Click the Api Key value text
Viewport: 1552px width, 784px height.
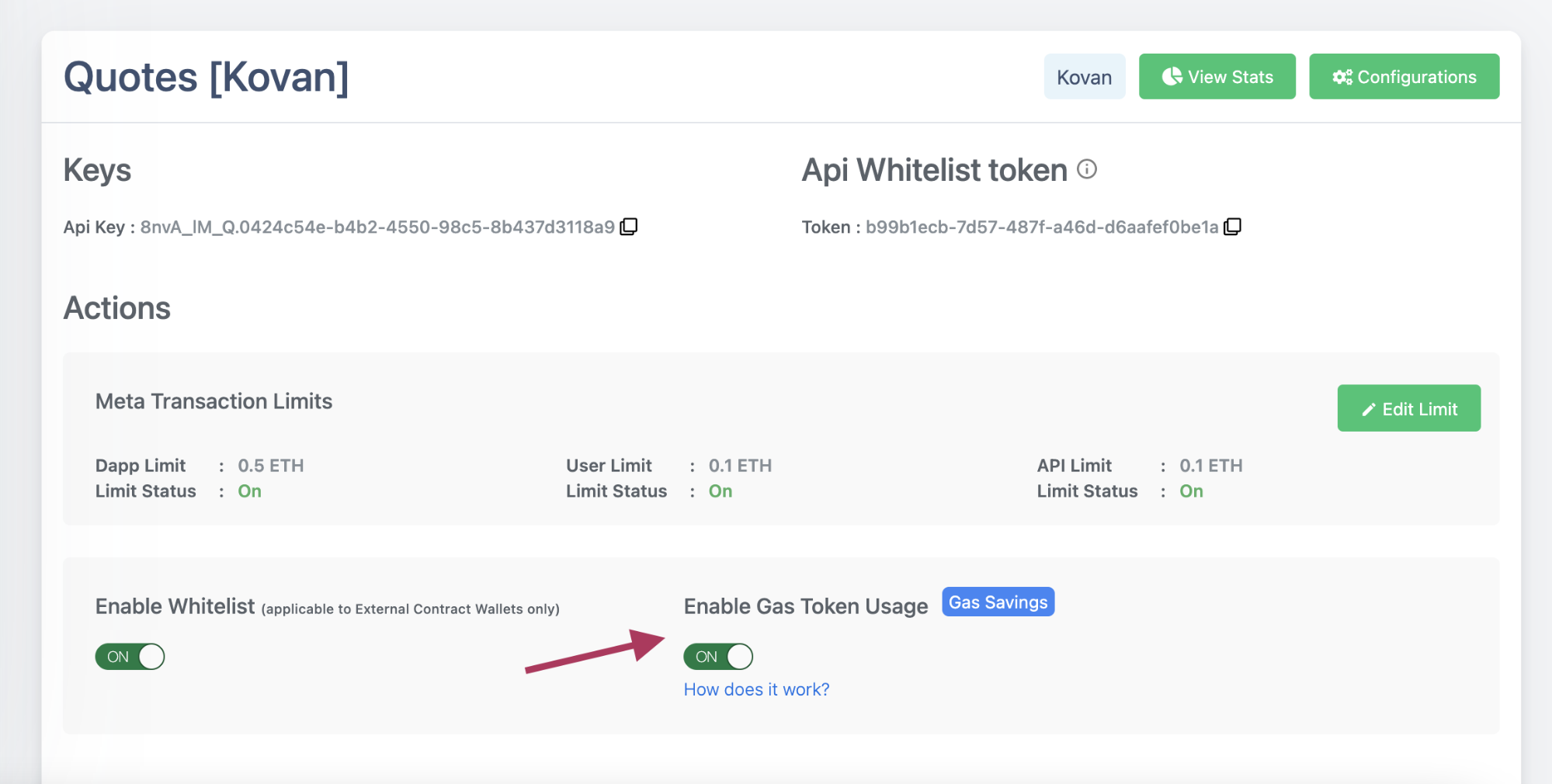click(x=377, y=227)
